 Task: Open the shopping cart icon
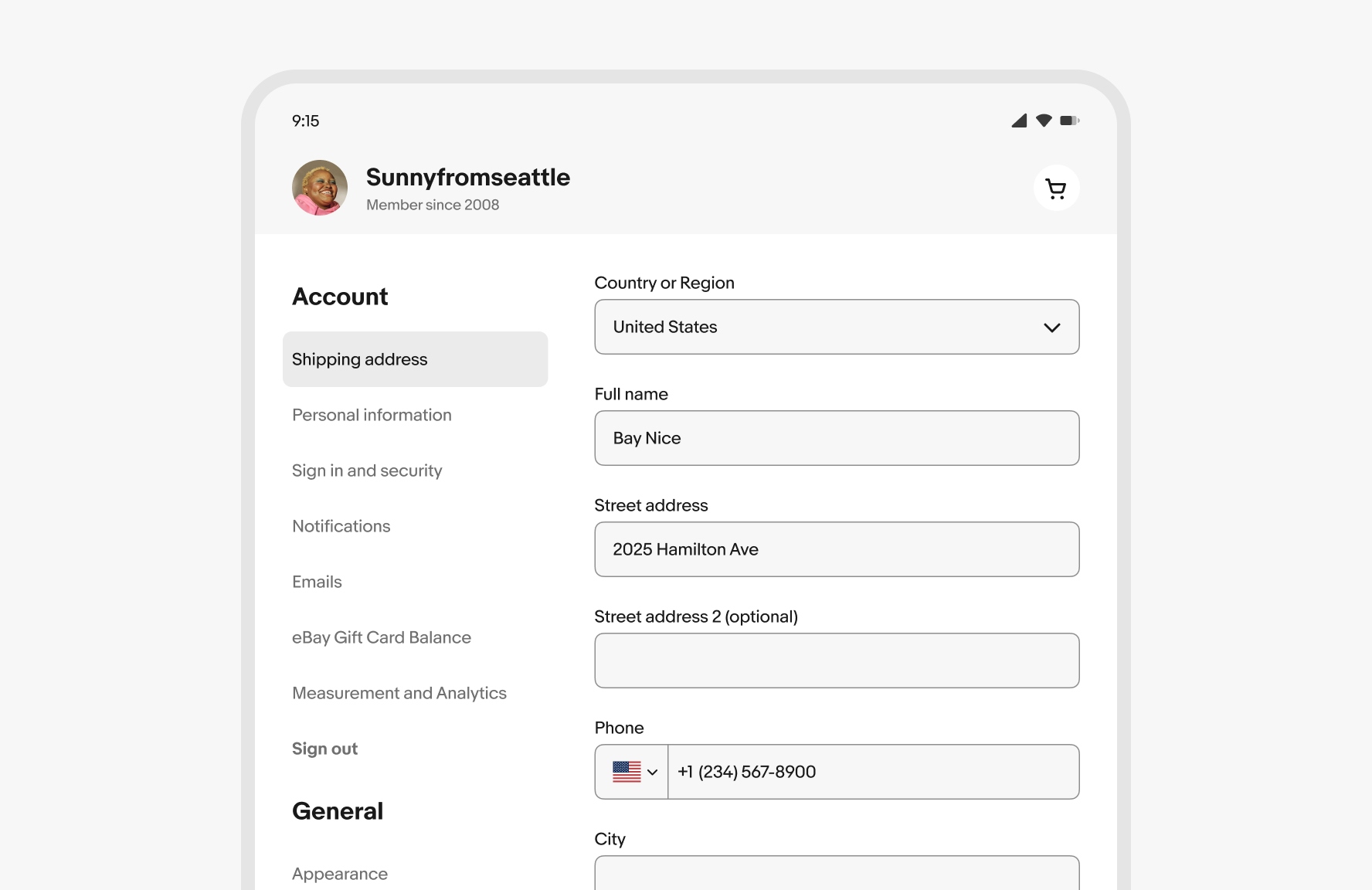tap(1056, 188)
